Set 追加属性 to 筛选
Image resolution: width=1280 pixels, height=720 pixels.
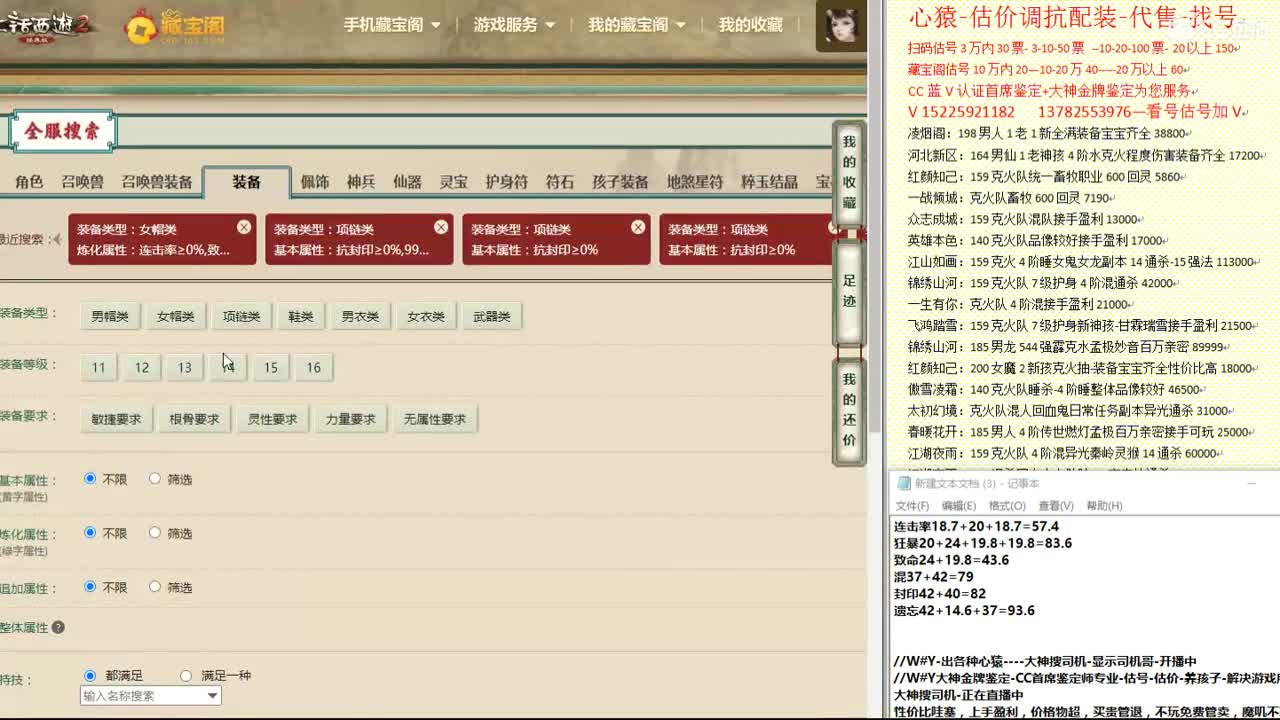click(155, 587)
